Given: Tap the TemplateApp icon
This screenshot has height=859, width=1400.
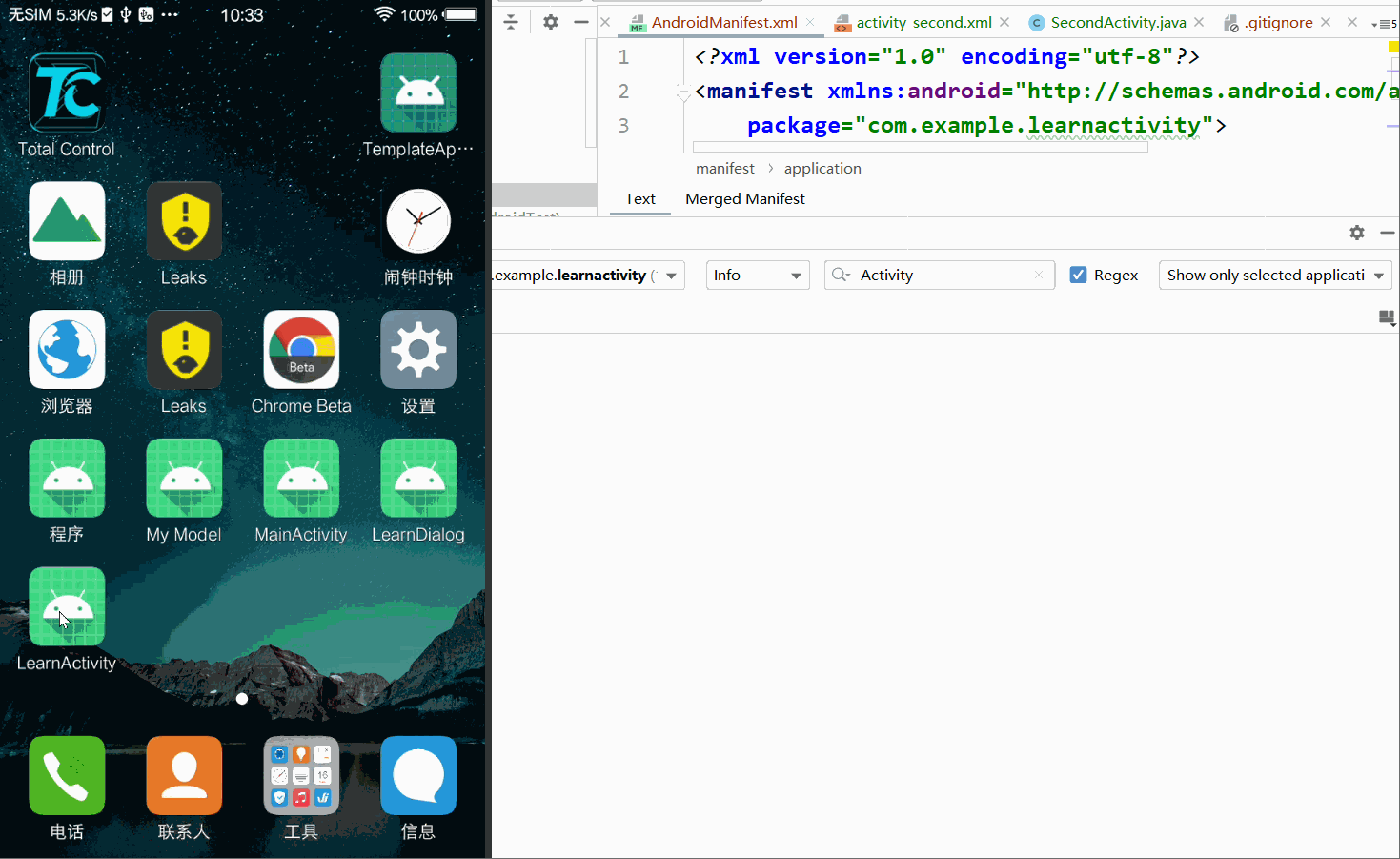Looking at the screenshot, I should 418,93.
